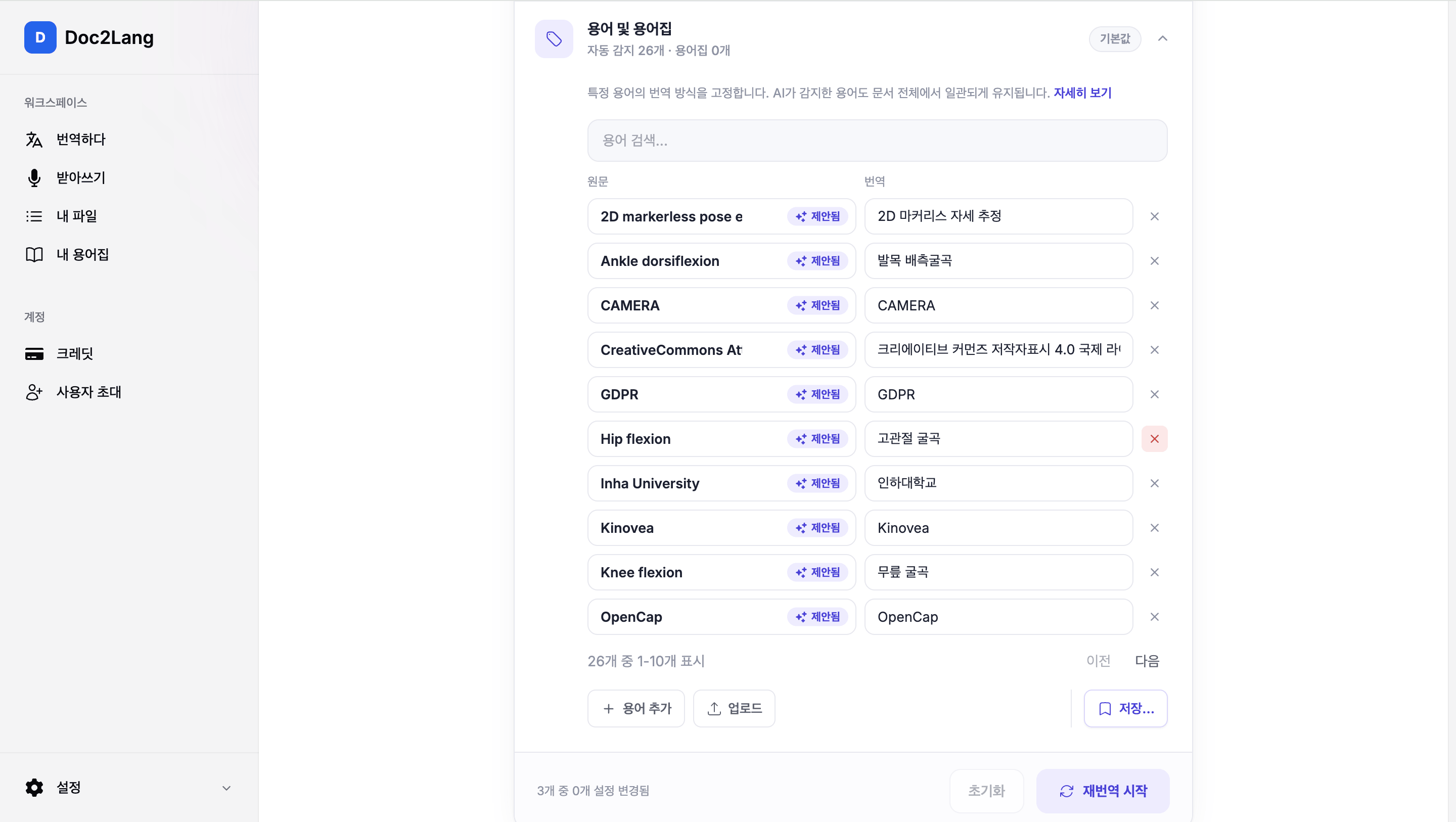
Task: Click the microphone icon beside 받아쓰기
Action: (34, 177)
